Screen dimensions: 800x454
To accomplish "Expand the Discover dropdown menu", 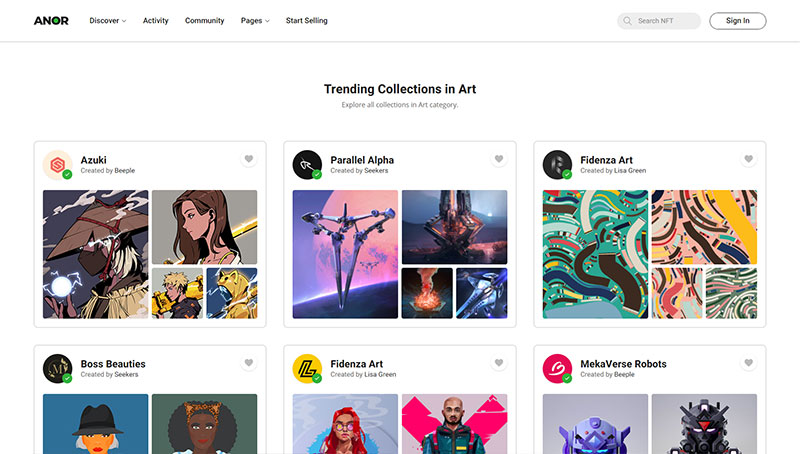I will [x=108, y=21].
